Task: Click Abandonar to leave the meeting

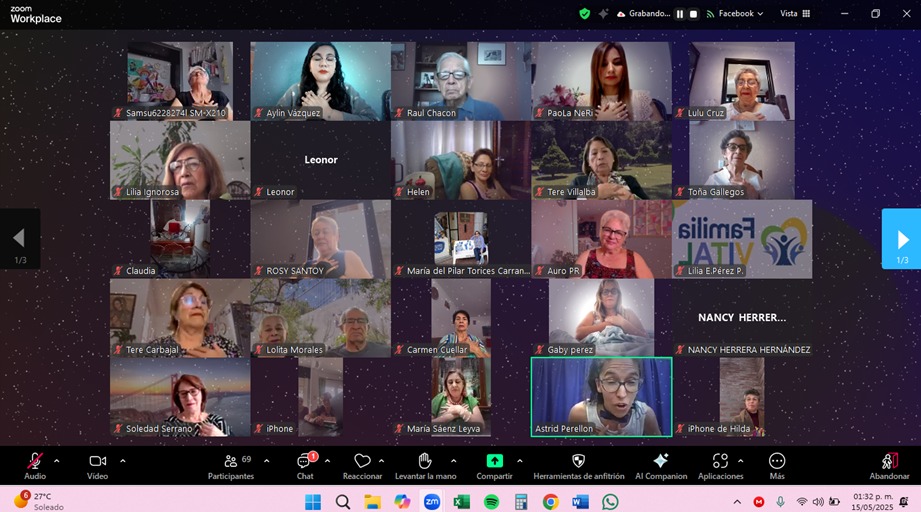Action: click(x=889, y=461)
